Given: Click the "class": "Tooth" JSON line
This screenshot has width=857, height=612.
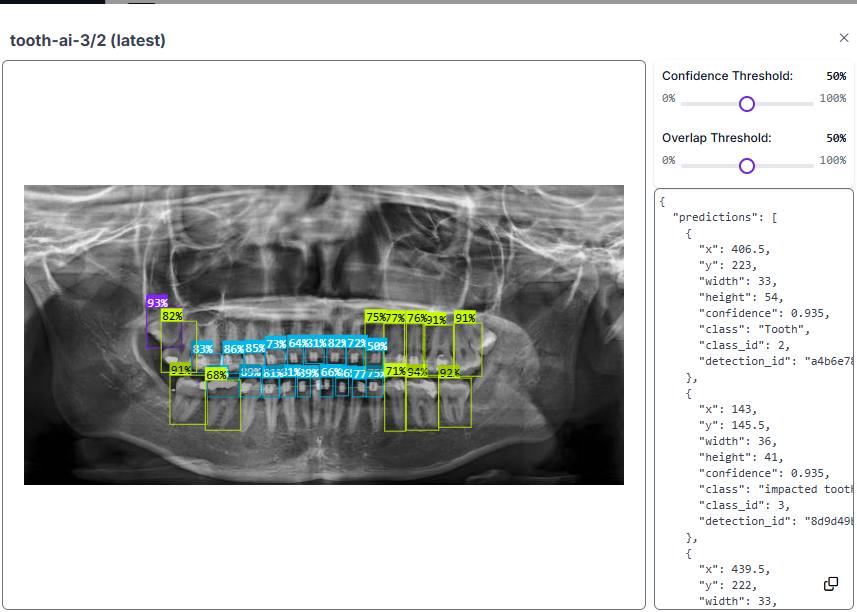Looking at the screenshot, I should [x=754, y=329].
